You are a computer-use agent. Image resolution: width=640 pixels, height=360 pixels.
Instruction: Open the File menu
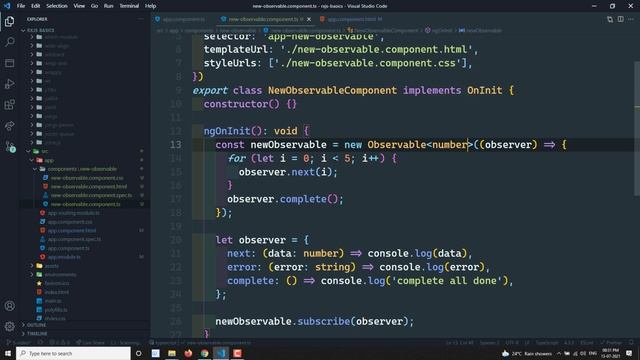21,6
